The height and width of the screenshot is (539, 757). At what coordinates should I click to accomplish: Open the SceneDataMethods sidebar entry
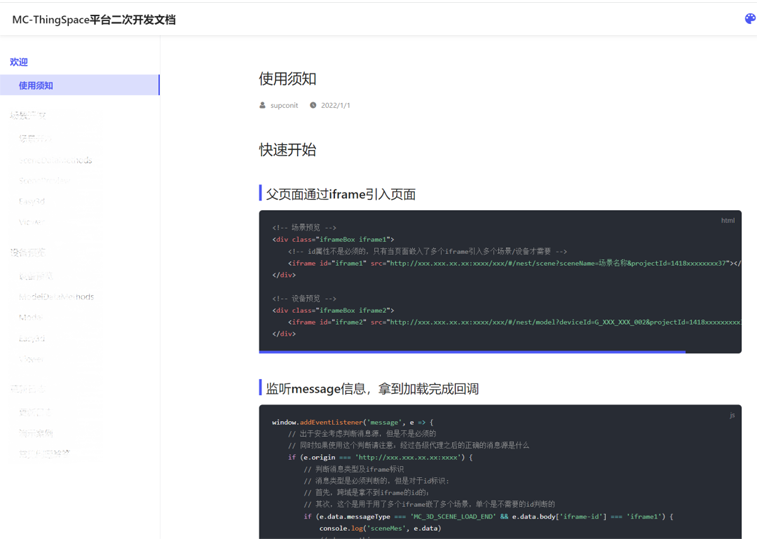tap(56, 160)
